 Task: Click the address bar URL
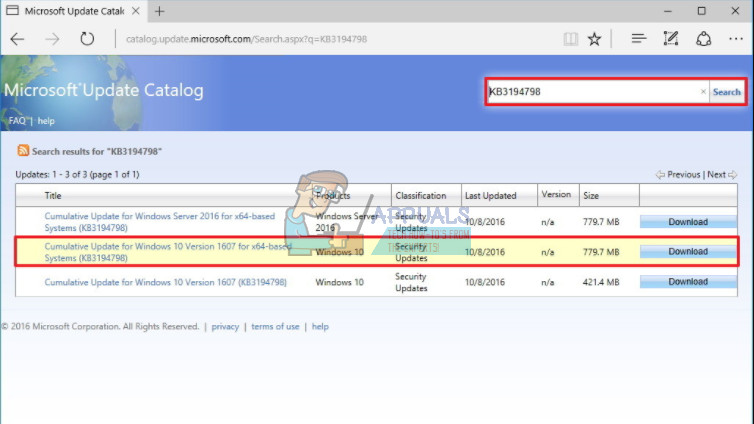[246, 39]
